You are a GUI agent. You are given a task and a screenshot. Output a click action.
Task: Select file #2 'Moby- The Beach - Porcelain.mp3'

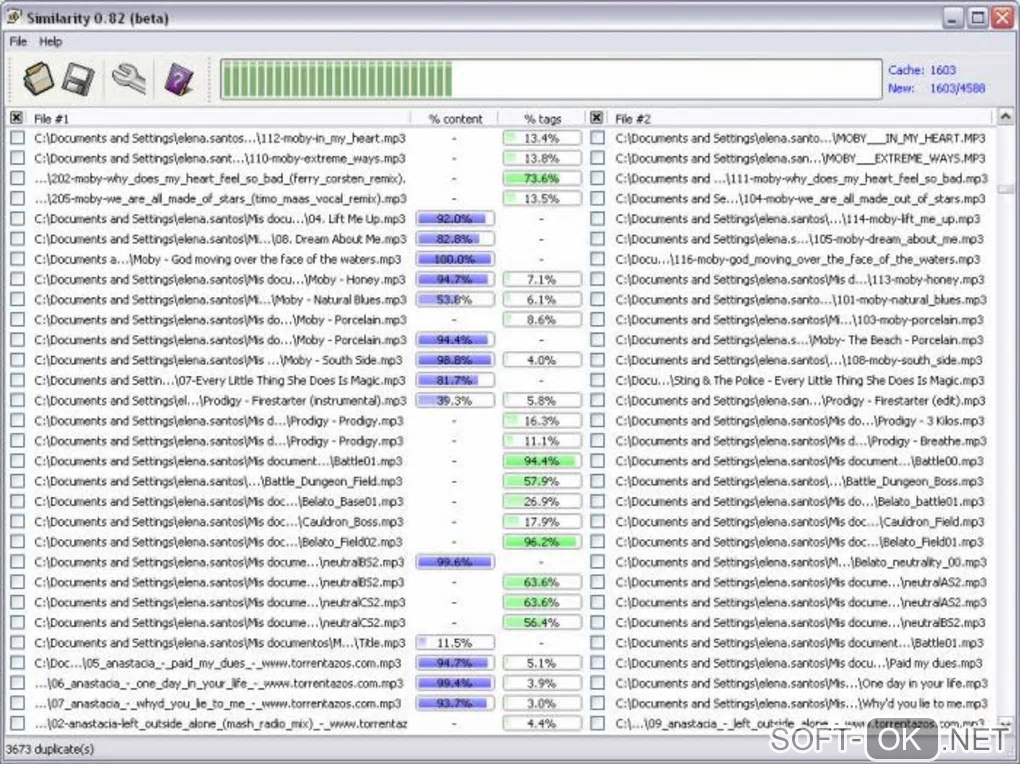point(799,340)
